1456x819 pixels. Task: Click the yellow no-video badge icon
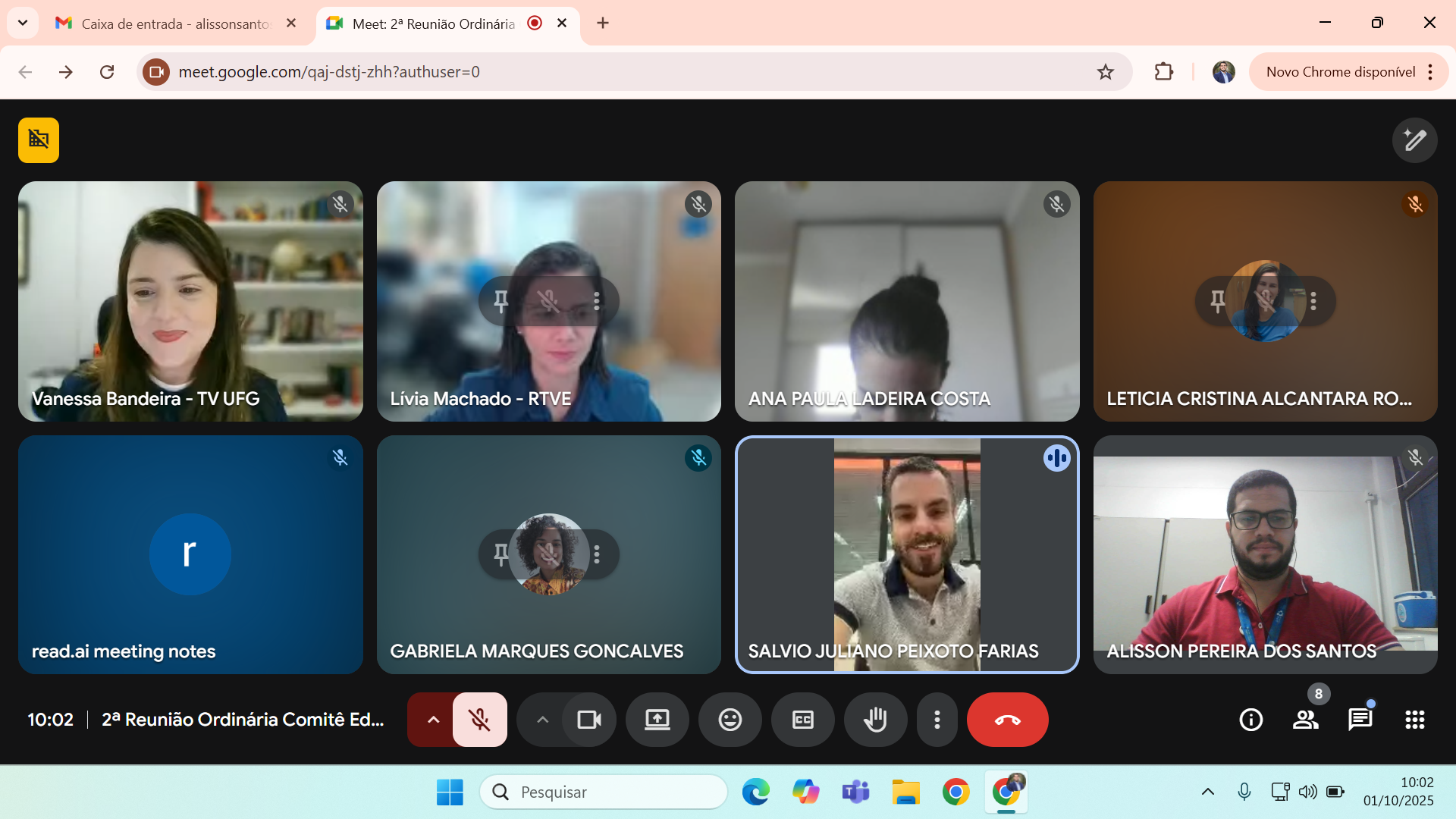tap(39, 140)
